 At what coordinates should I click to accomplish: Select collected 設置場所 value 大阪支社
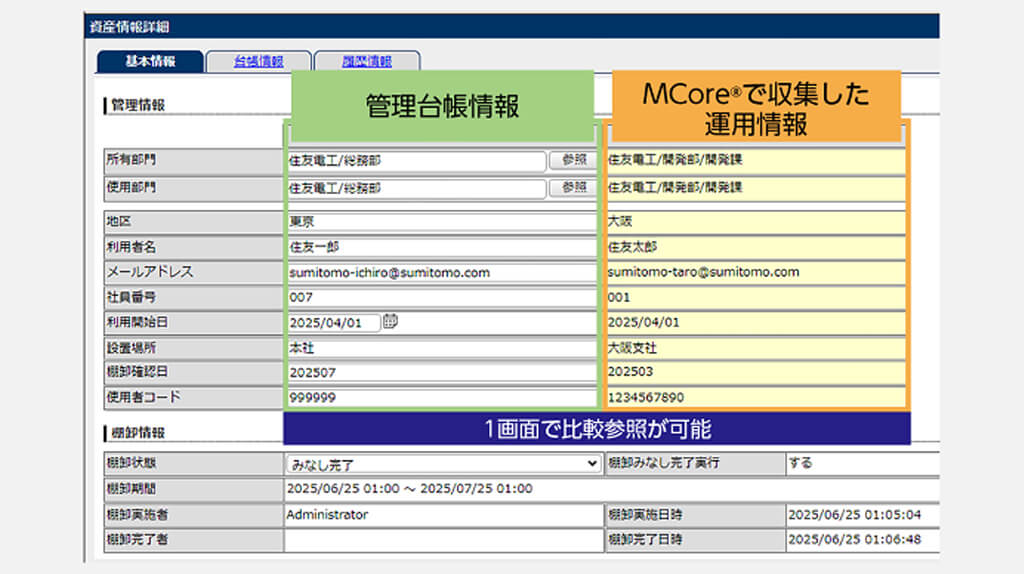click(x=632, y=348)
